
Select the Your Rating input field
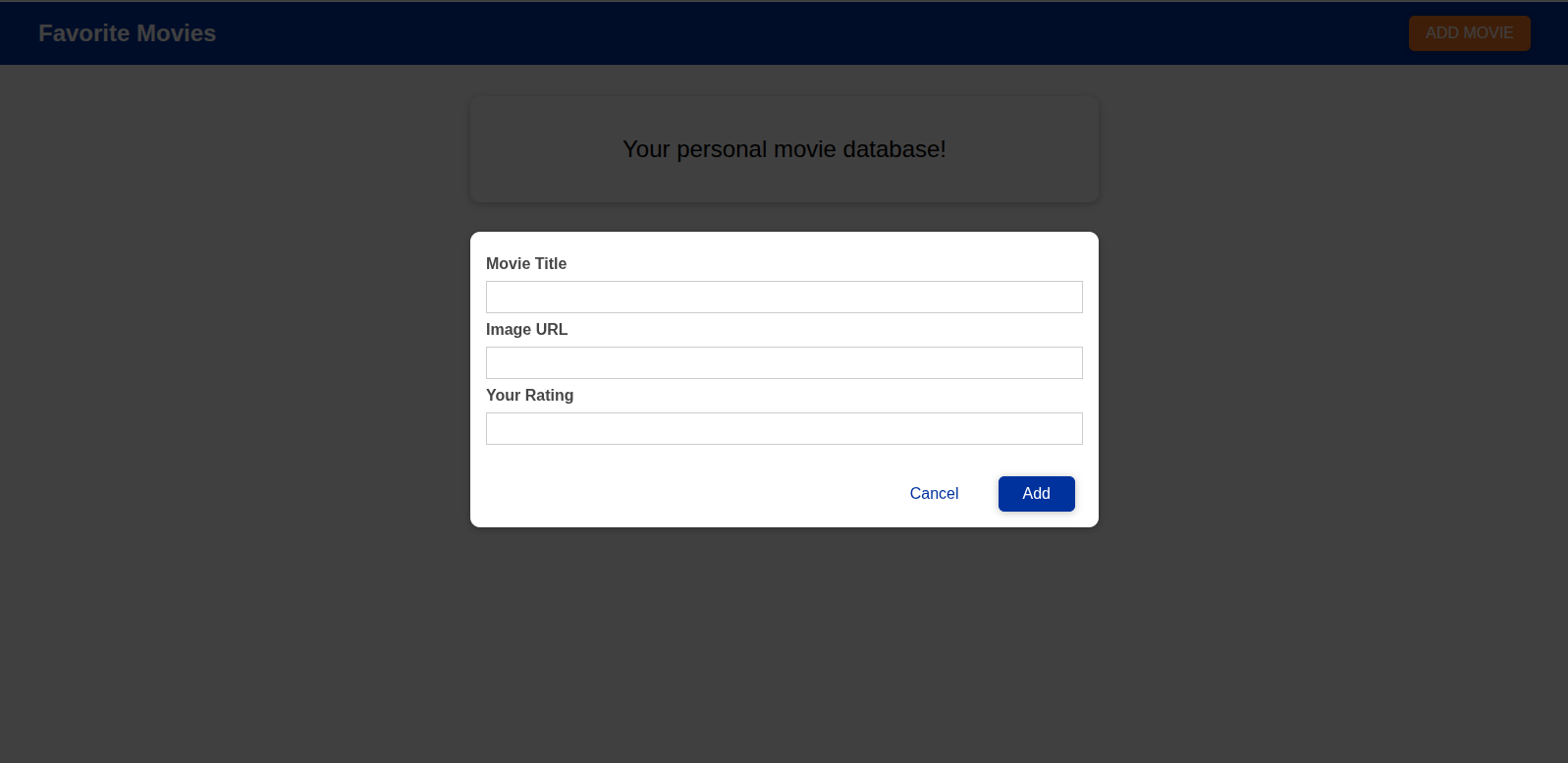tap(784, 428)
